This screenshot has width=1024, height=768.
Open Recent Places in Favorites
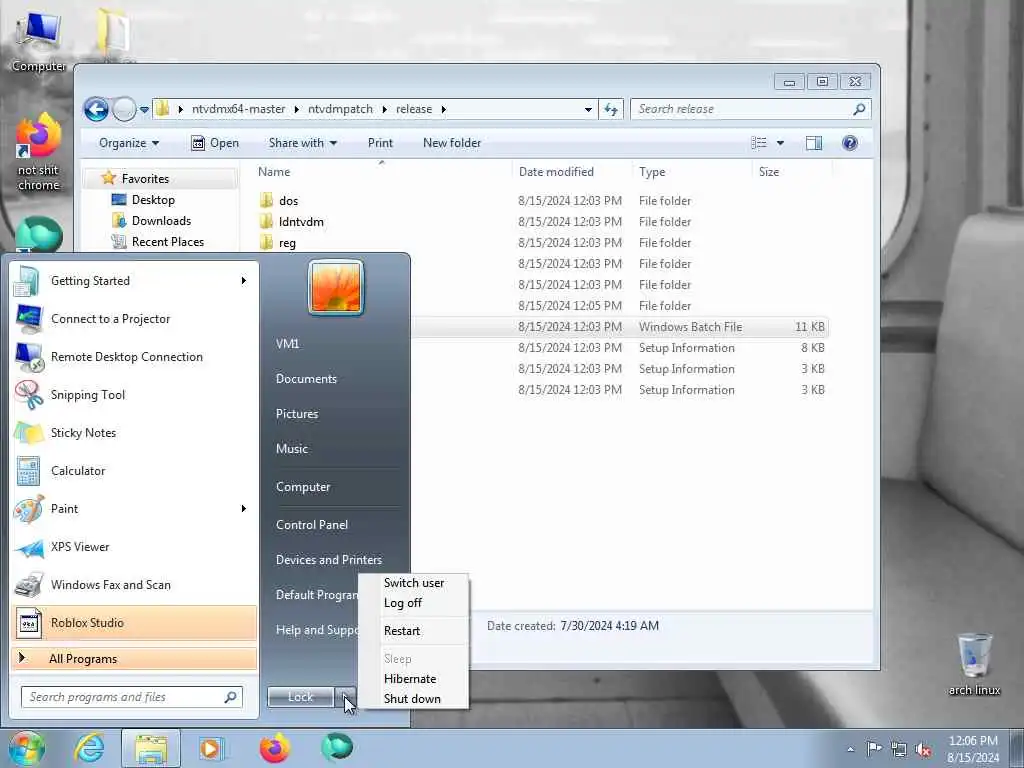tap(157, 242)
